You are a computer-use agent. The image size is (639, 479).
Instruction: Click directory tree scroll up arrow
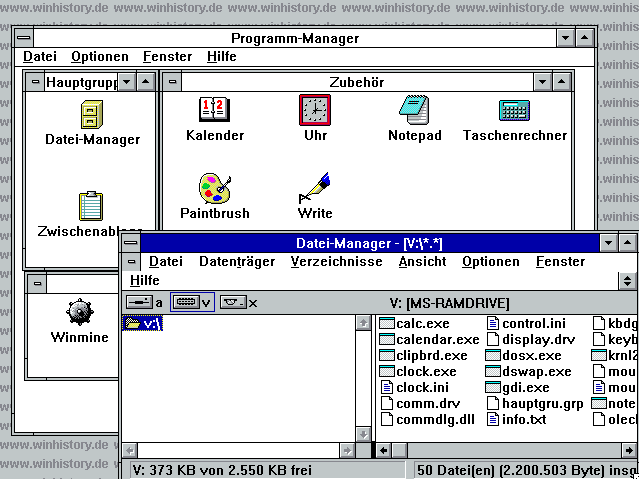[x=363, y=323]
